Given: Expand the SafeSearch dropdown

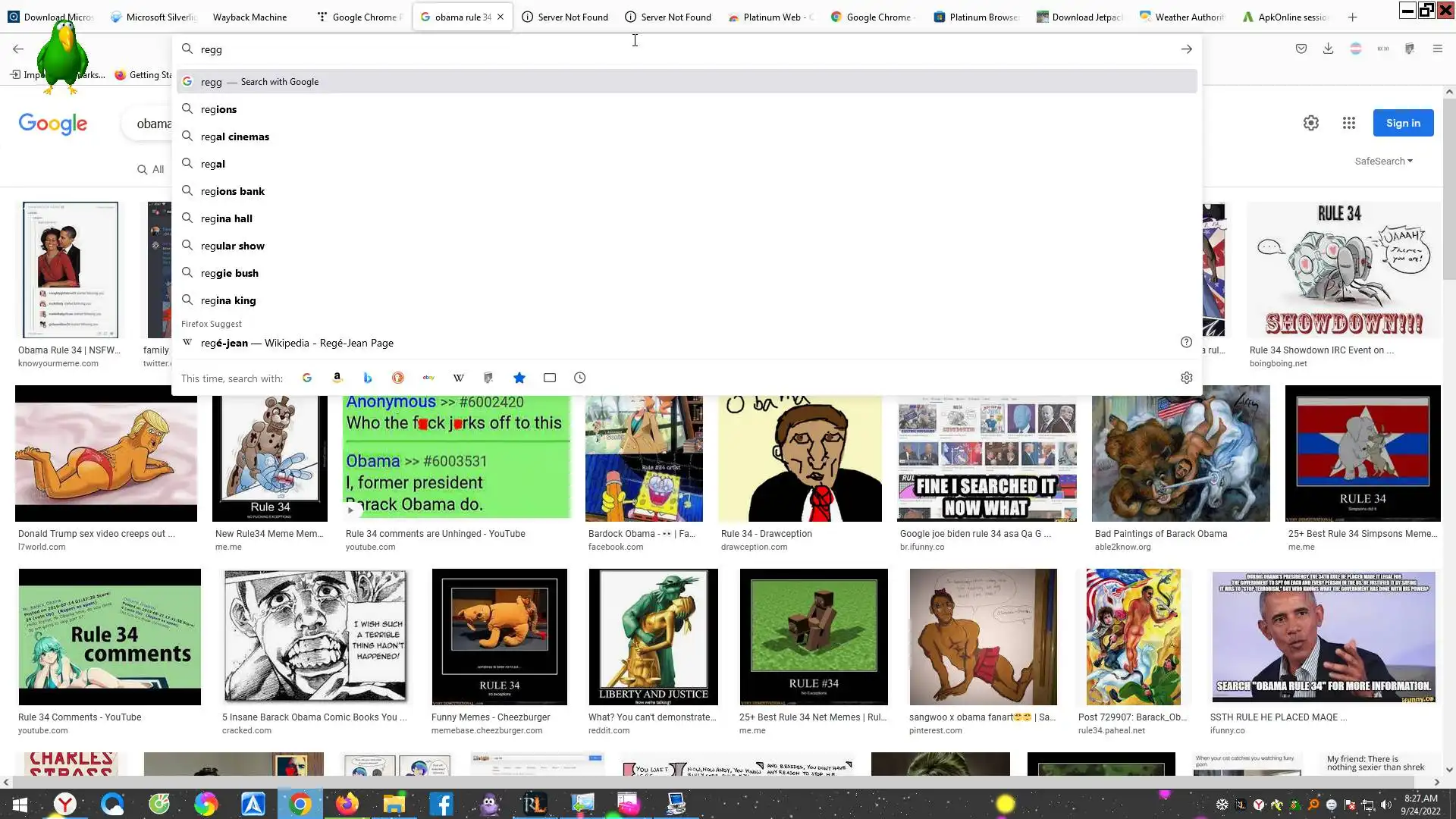Looking at the screenshot, I should tap(1383, 161).
